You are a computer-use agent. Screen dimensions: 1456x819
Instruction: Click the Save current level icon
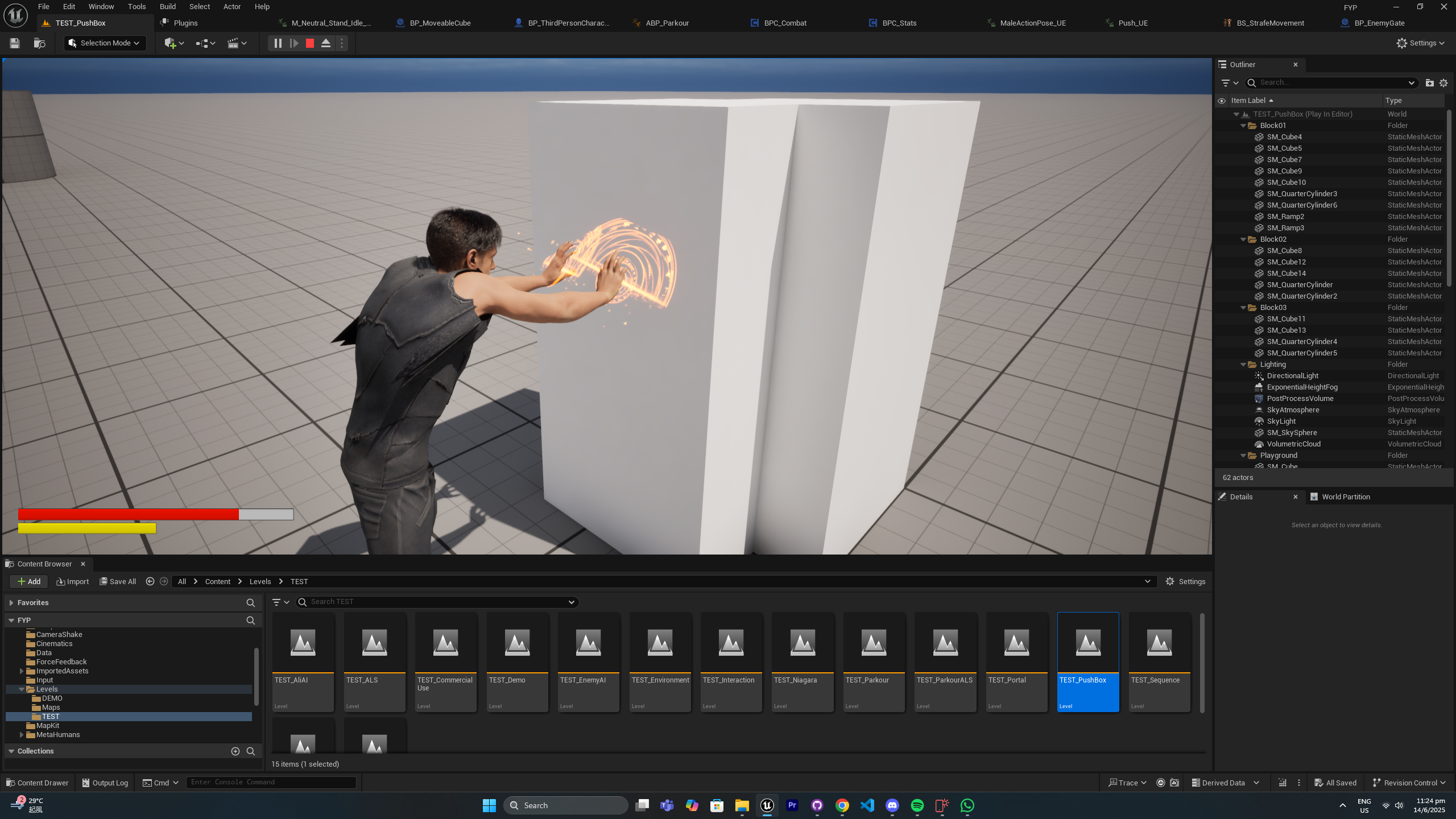[x=15, y=43]
